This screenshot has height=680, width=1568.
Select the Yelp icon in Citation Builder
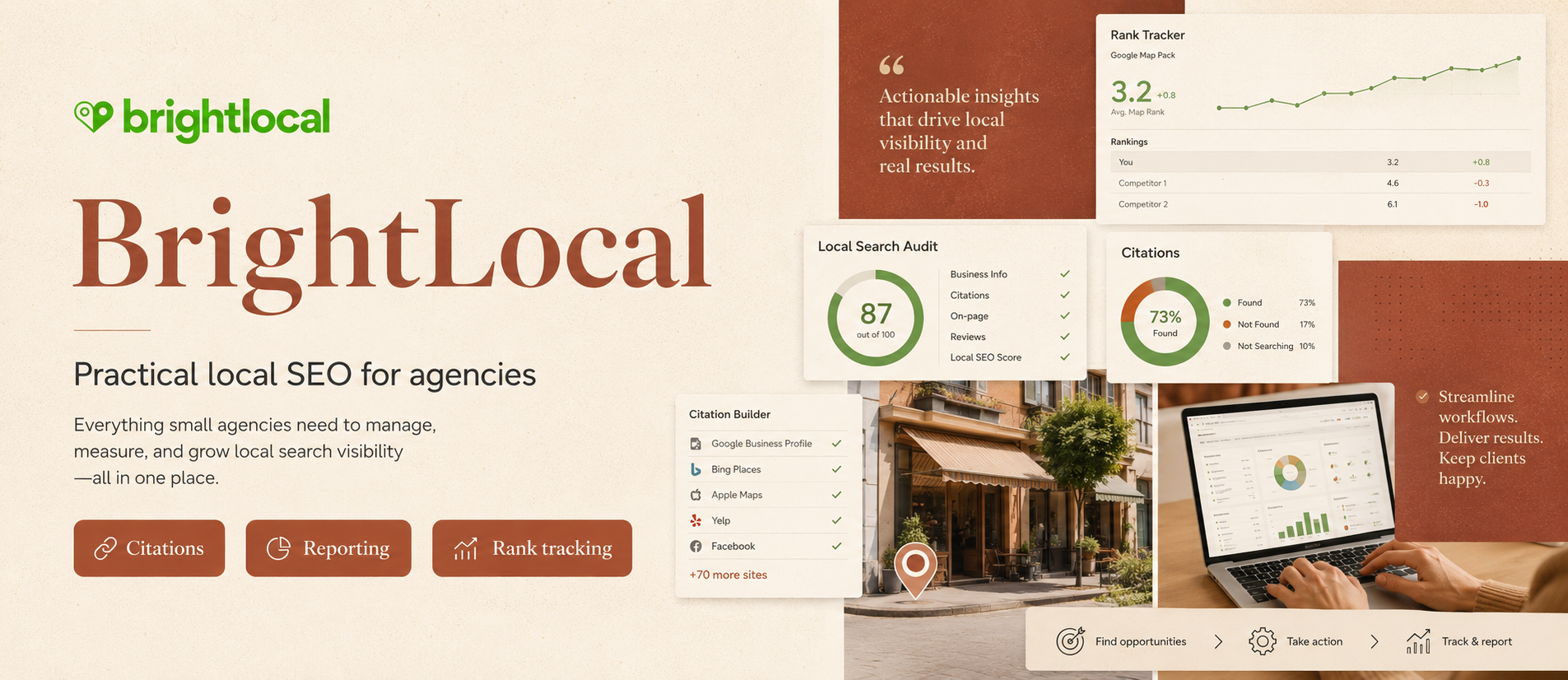[696, 520]
